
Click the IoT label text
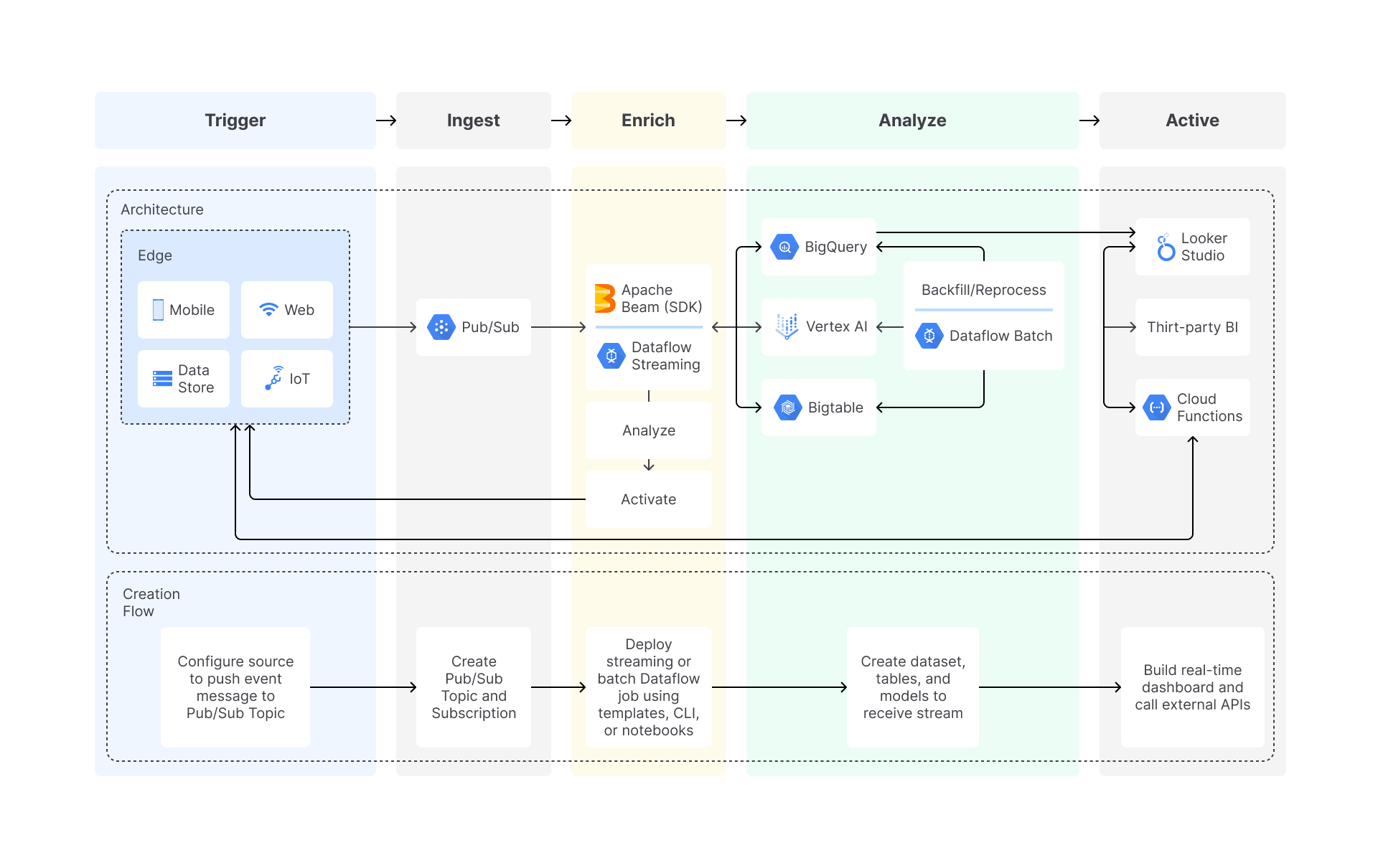click(x=299, y=379)
